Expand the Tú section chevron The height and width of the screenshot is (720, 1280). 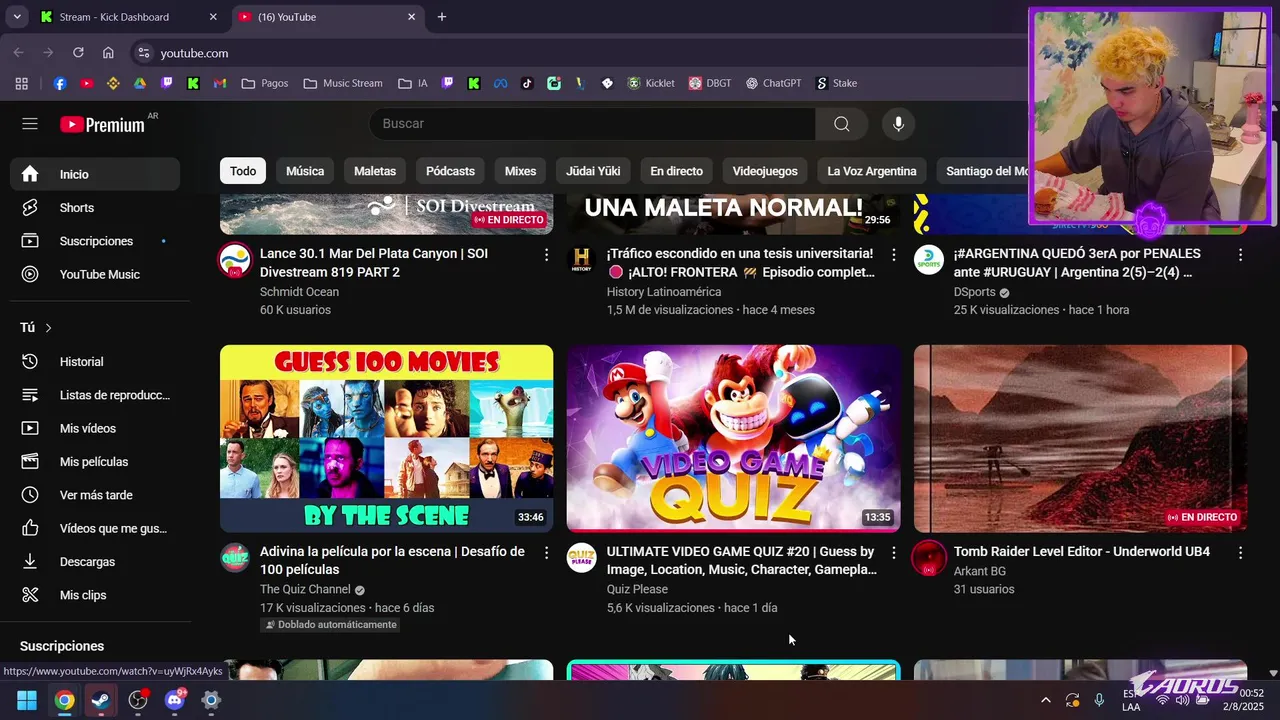48,328
